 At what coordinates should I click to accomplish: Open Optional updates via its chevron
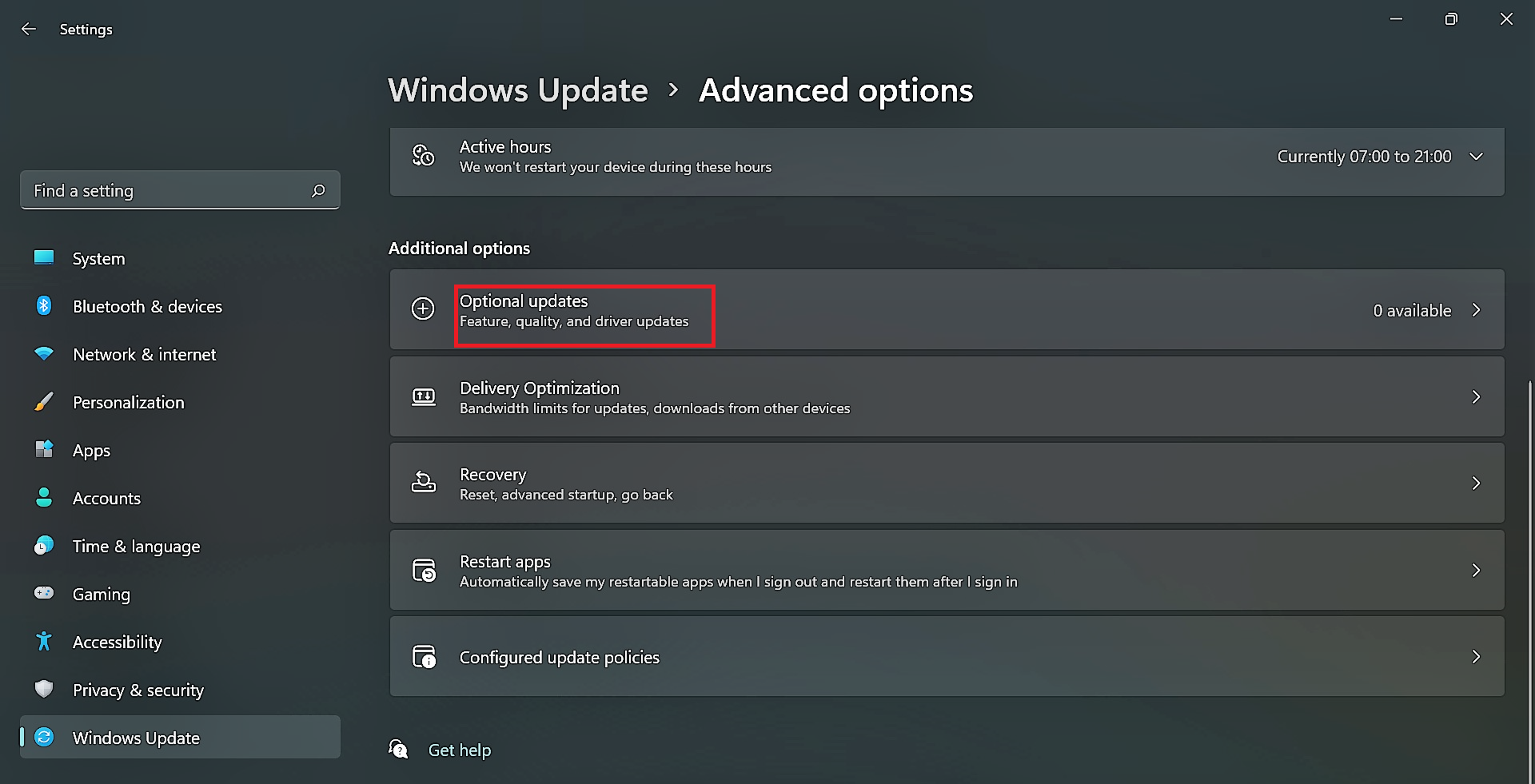pos(1476,310)
